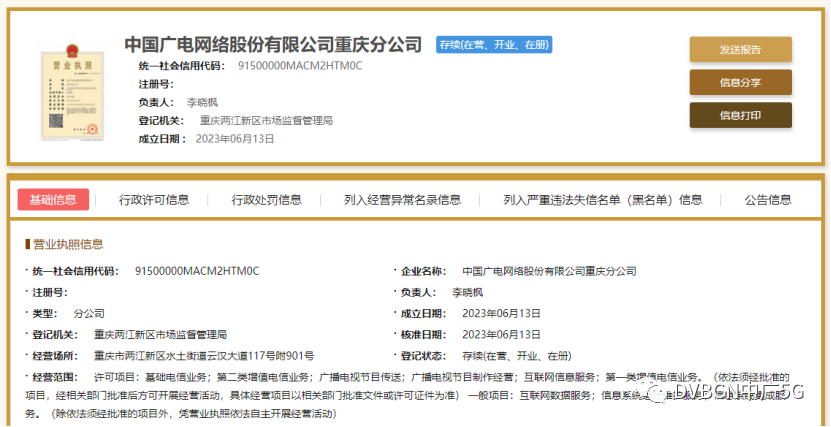Click the 登记状态 value 存续(在营、开业、在册)

pyautogui.click(x=517, y=356)
